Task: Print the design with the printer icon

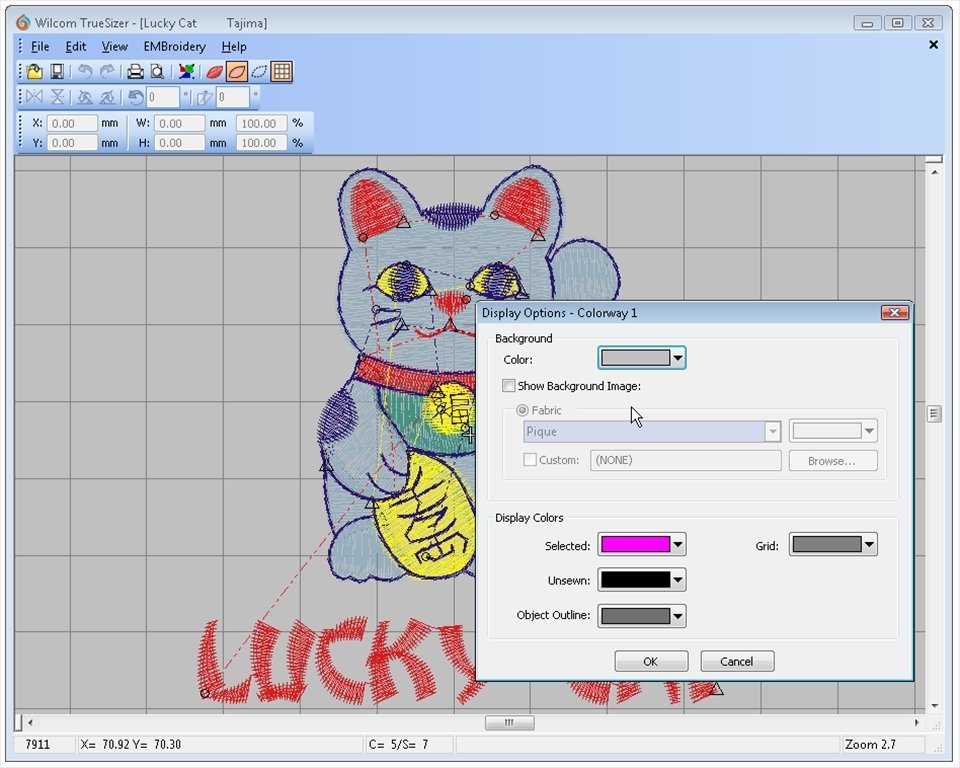Action: 135,72
